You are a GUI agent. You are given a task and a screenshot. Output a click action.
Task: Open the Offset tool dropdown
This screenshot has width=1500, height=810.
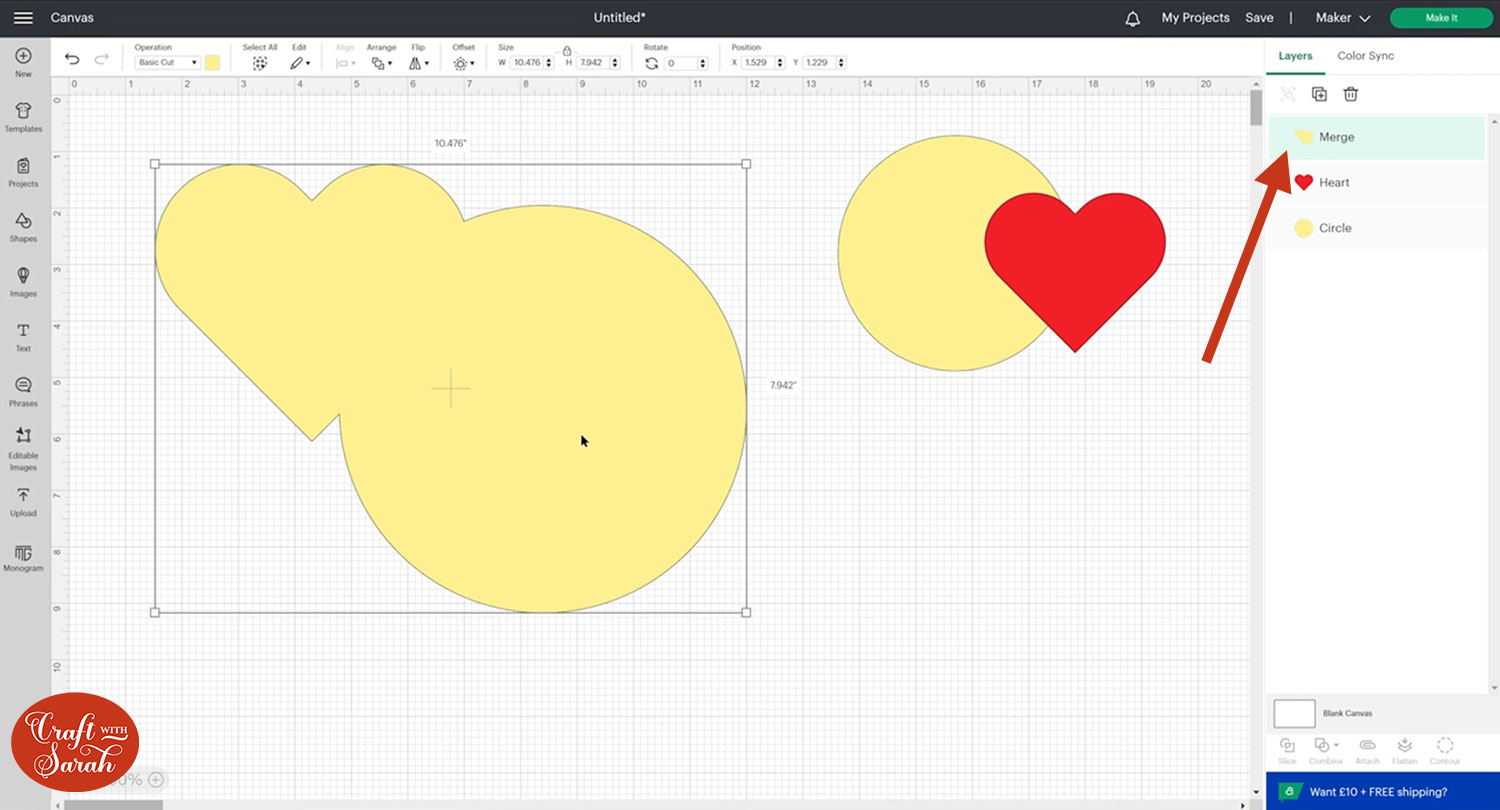(464, 63)
